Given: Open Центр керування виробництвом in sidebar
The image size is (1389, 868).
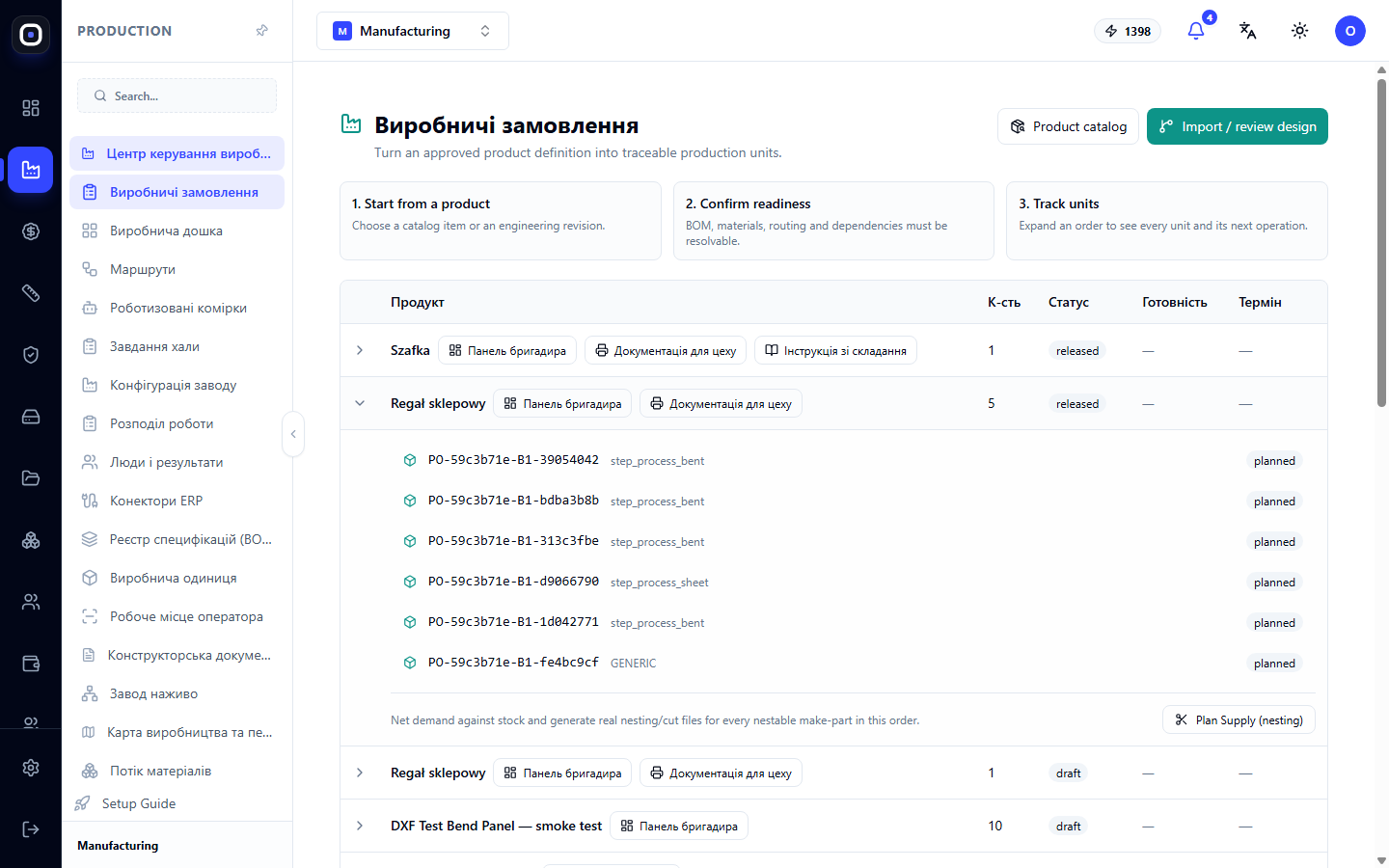Looking at the screenshot, I should coord(177,153).
